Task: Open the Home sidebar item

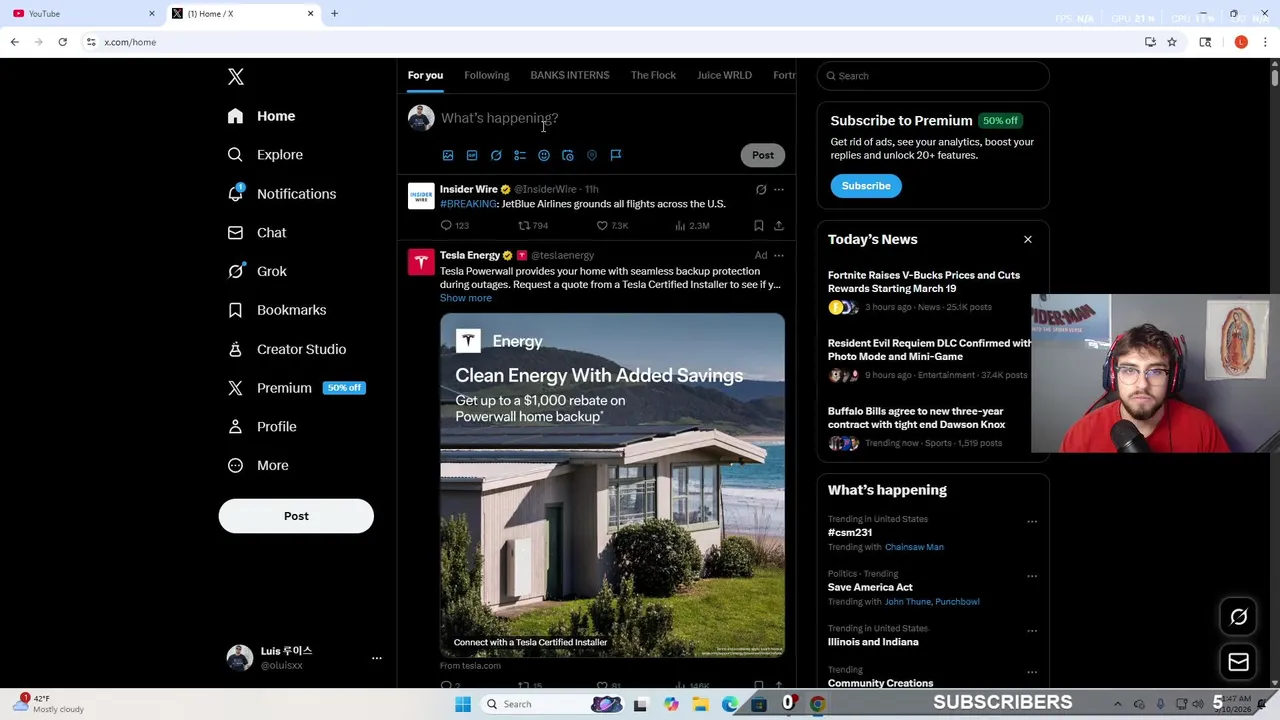Action: (261, 116)
